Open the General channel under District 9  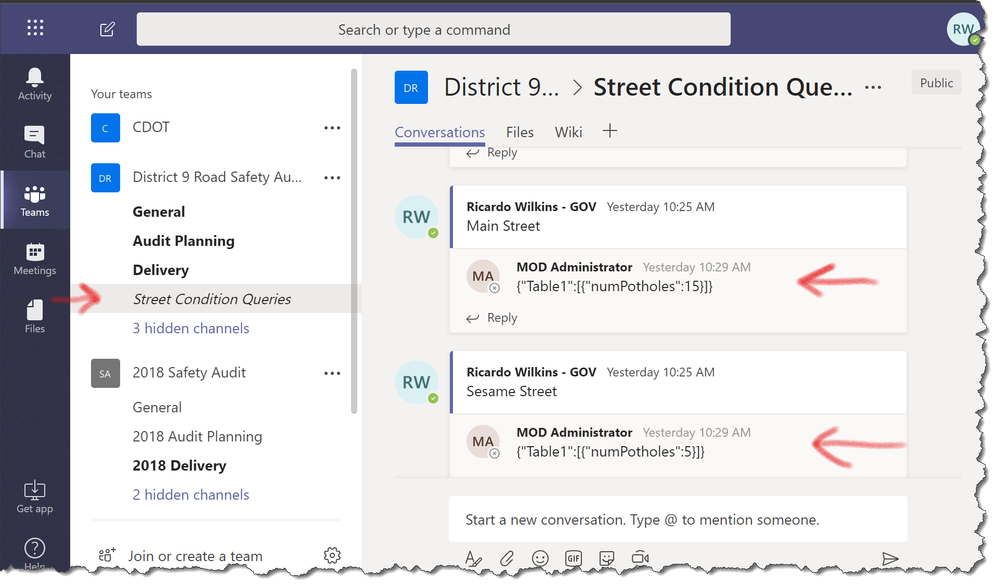pyautogui.click(x=159, y=212)
